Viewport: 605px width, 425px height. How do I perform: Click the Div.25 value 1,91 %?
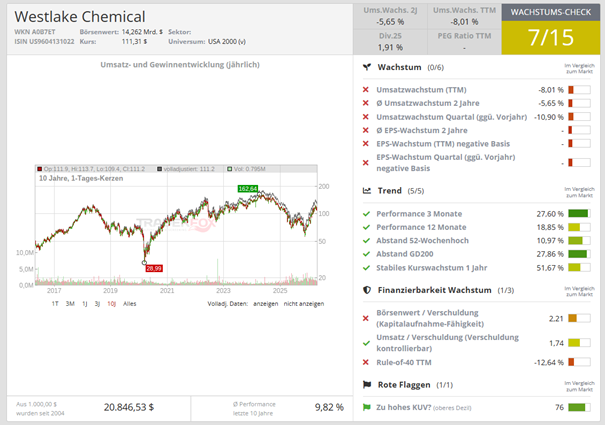[390, 47]
